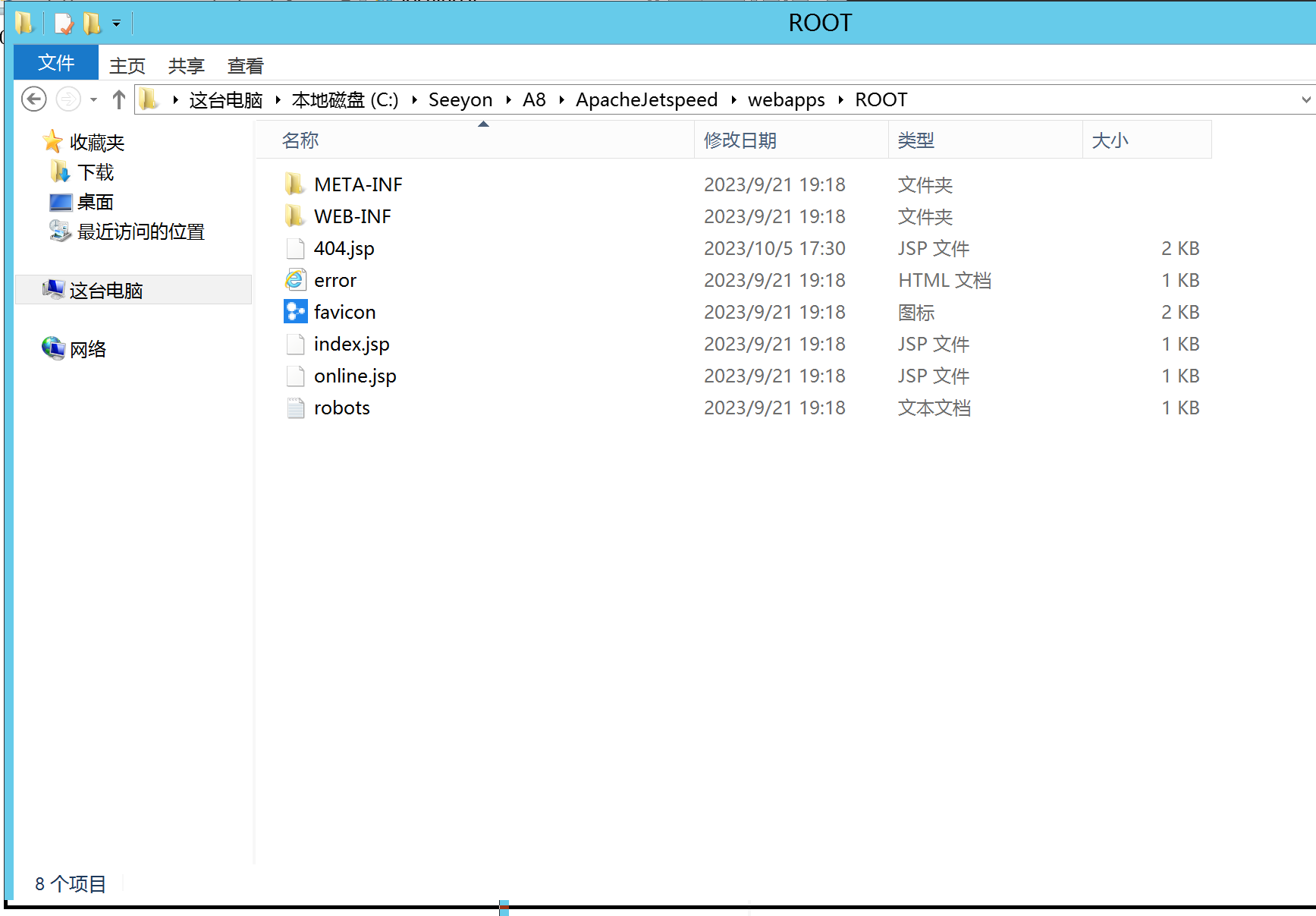Click the properties icon in quick access toolbar
Image resolution: width=1316 pixels, height=916 pixels.
(64, 24)
